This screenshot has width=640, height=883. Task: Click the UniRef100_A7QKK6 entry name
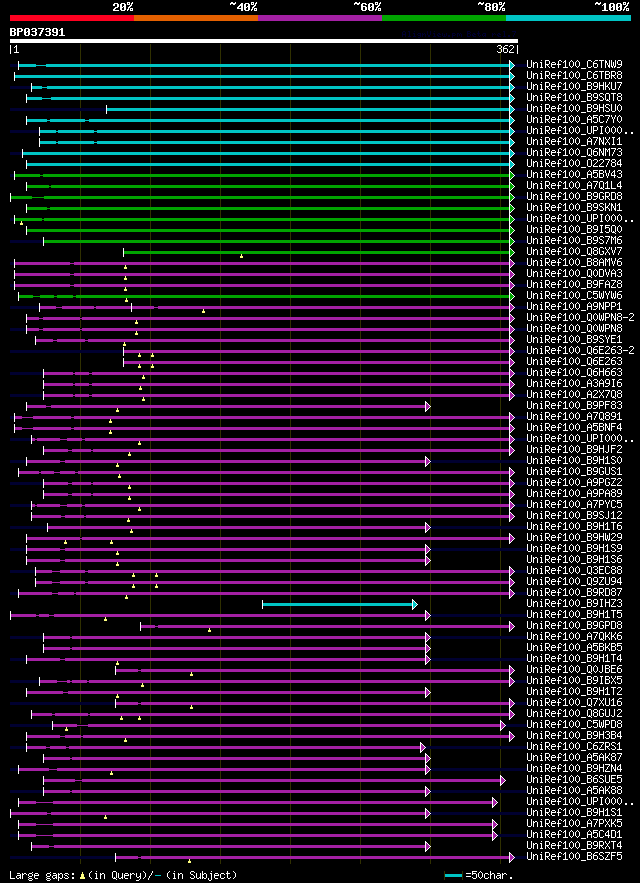574,636
